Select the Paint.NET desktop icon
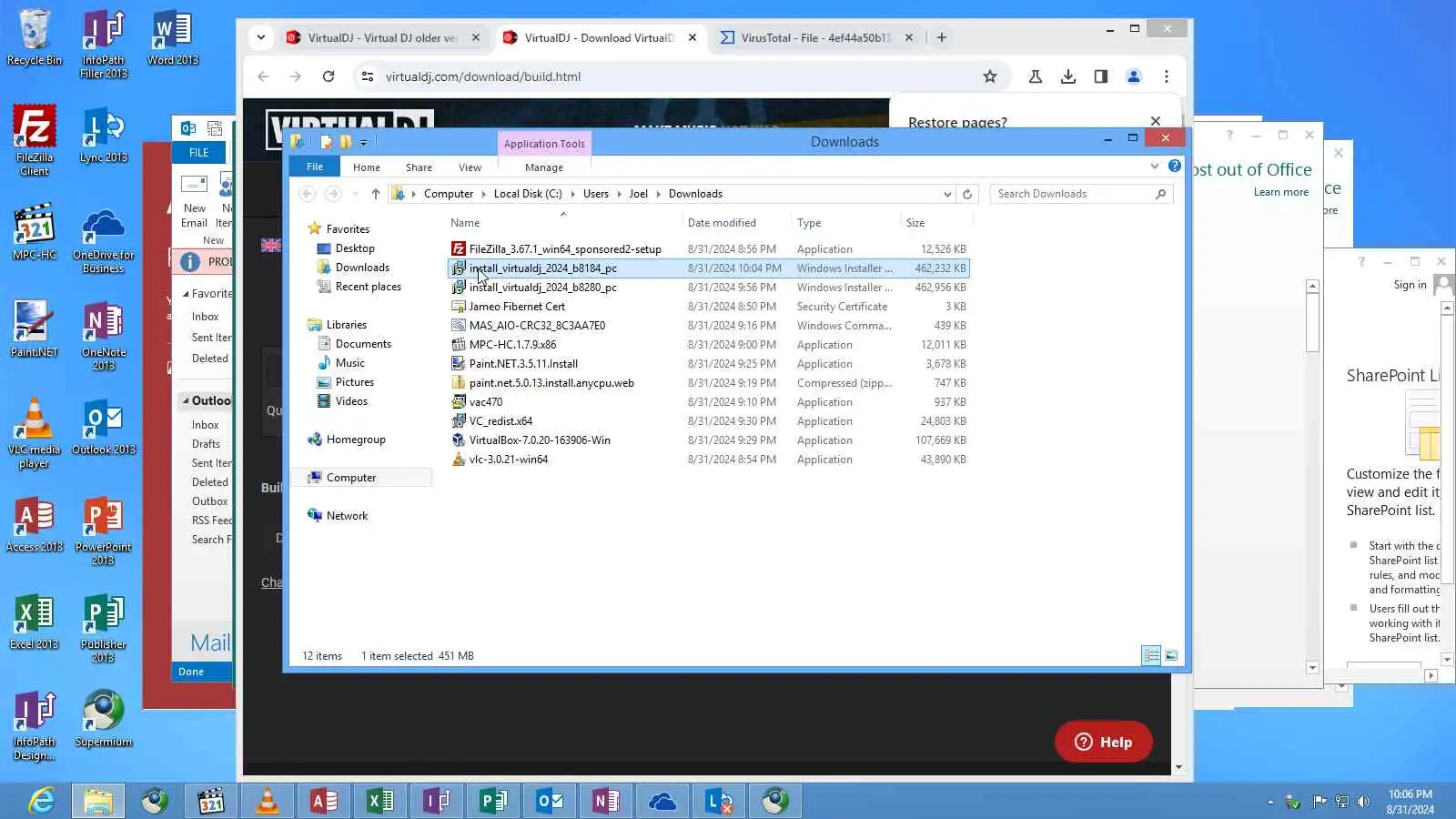Screen dimensions: 1456x819 pyautogui.click(x=35, y=329)
